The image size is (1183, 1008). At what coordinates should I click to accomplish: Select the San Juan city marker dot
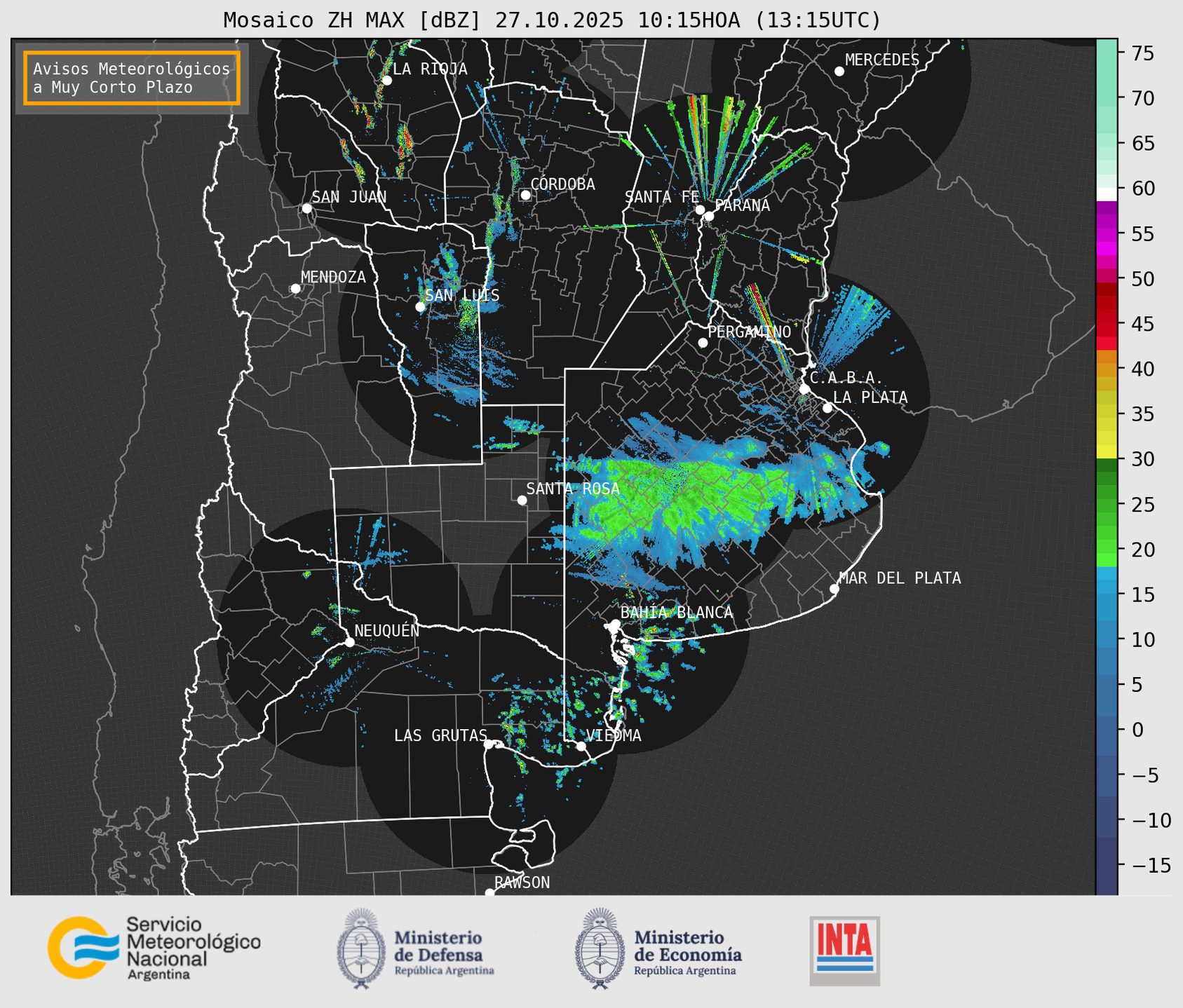point(306,208)
